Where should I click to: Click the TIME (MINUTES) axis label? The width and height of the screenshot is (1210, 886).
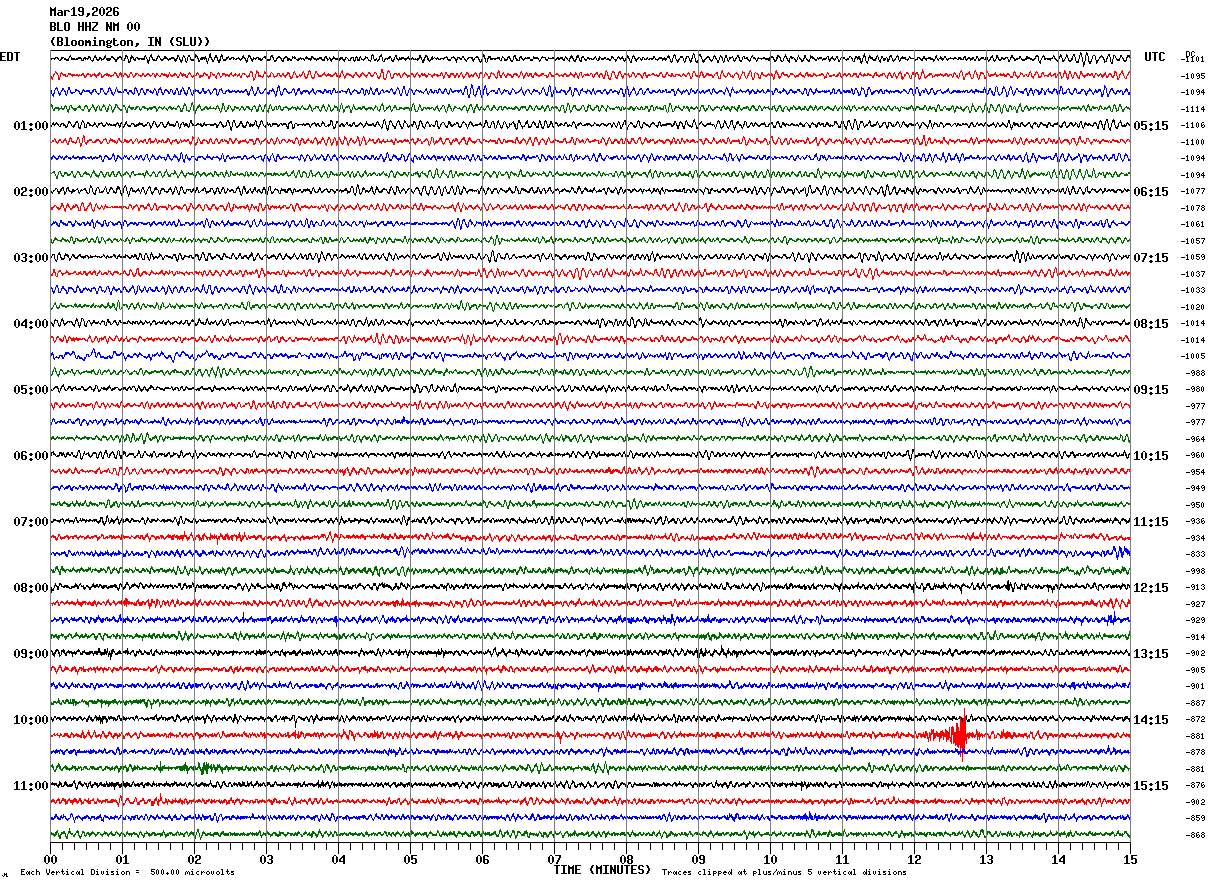coord(602,870)
